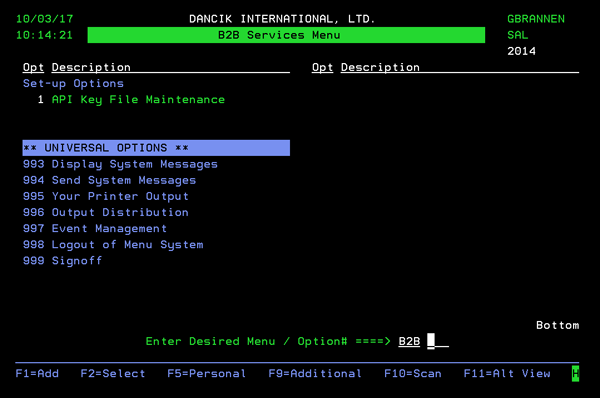The height and width of the screenshot is (398, 600).
Task: Click the time 10:14:21
Action: click(44, 35)
